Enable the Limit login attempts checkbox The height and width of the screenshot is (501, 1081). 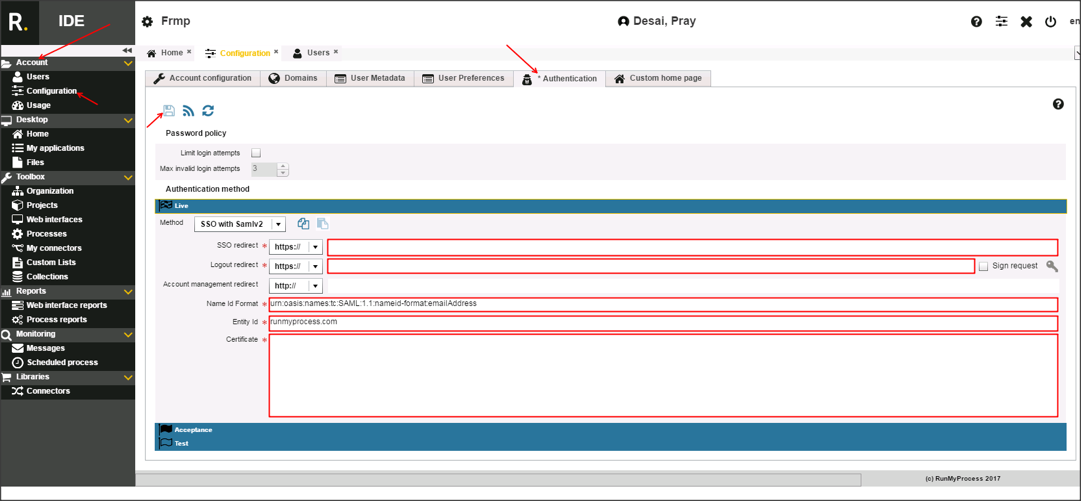pos(256,153)
